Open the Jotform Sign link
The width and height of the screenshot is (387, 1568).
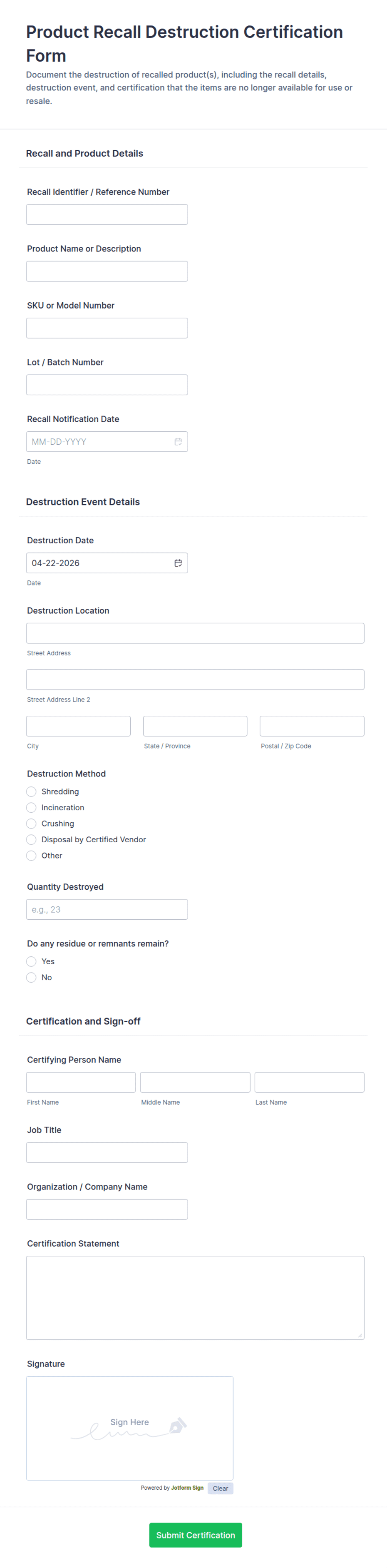click(x=187, y=1488)
